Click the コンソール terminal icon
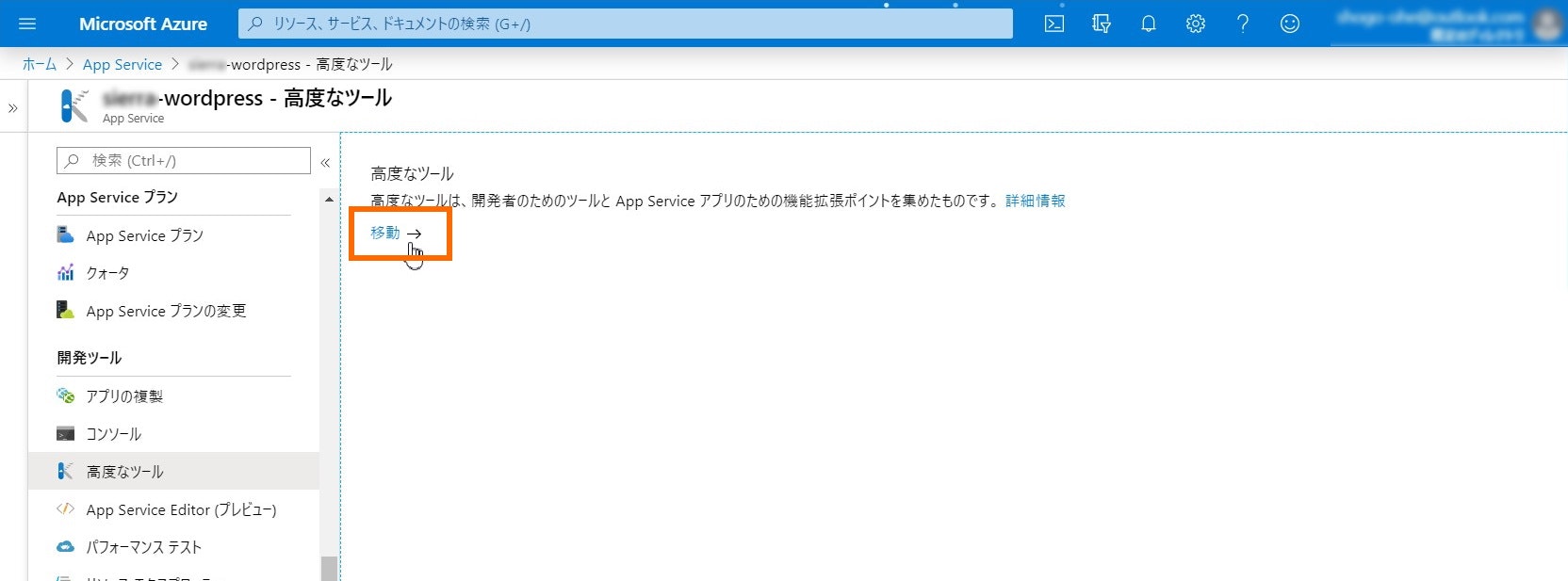The image size is (1568, 581). (65, 434)
